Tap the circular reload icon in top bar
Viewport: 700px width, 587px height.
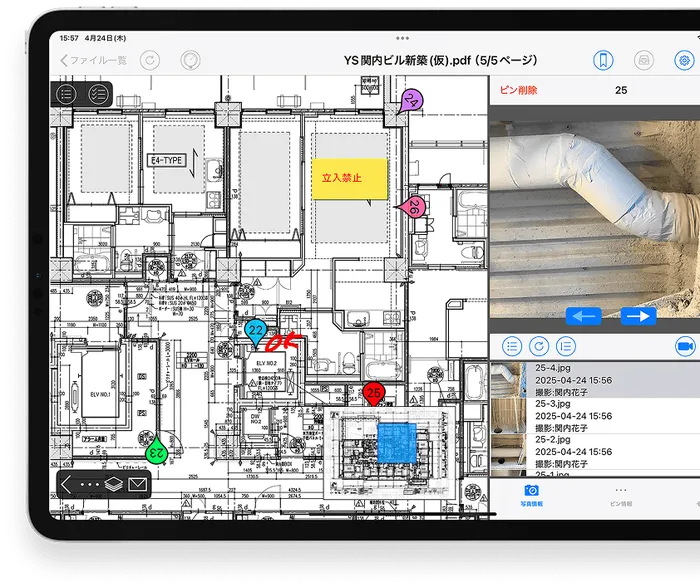pos(150,60)
